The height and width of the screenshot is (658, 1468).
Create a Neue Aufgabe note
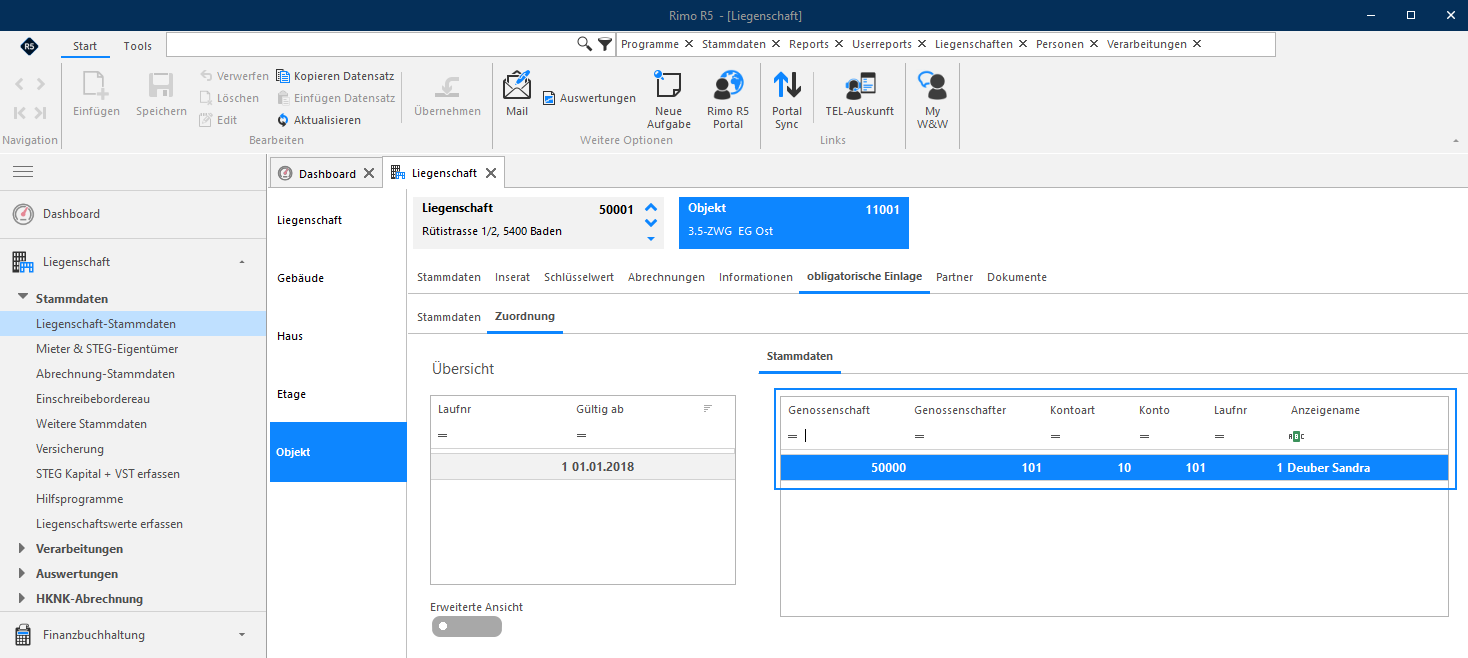(x=669, y=99)
